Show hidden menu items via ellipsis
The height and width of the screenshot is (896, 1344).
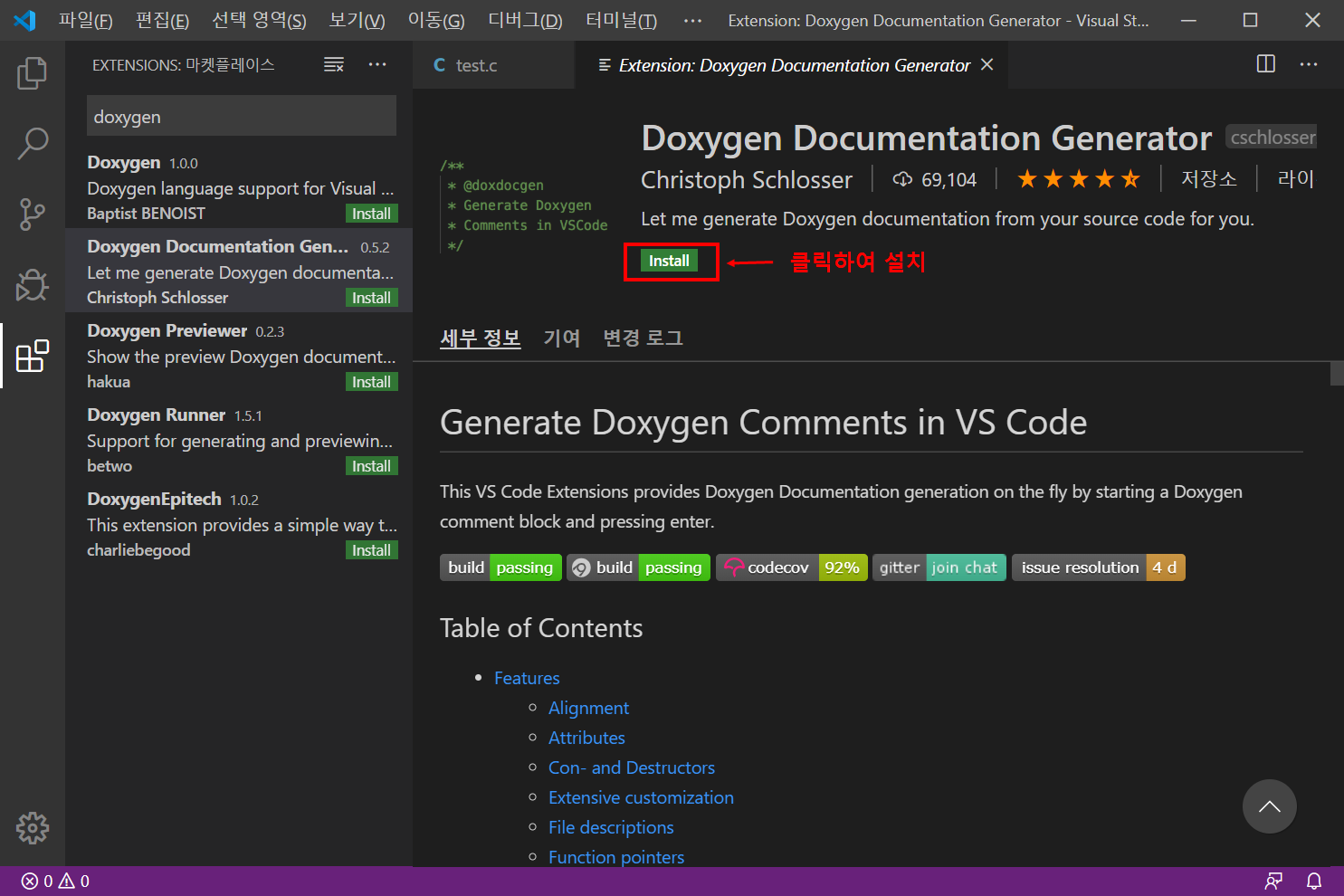point(692,20)
